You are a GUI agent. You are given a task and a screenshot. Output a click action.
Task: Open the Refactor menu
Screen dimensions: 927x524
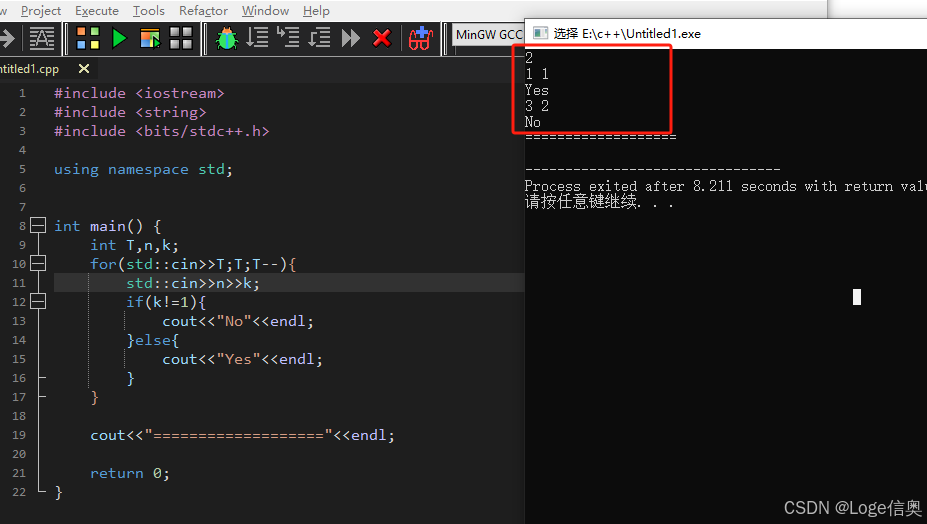pyautogui.click(x=203, y=11)
